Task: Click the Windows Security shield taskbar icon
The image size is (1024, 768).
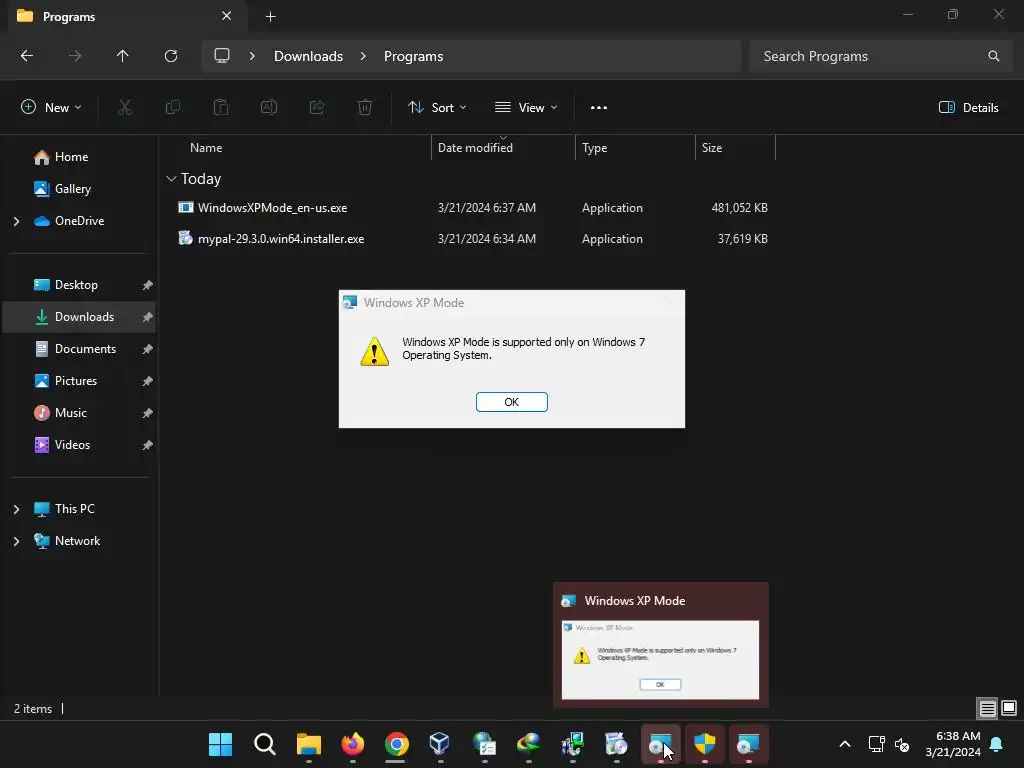Action: coord(705,744)
